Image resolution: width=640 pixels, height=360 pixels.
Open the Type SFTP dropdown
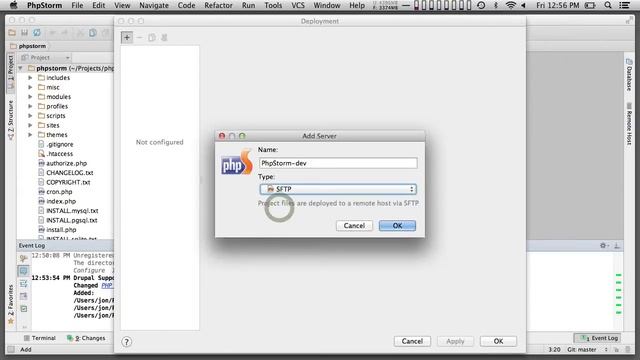click(x=338, y=189)
